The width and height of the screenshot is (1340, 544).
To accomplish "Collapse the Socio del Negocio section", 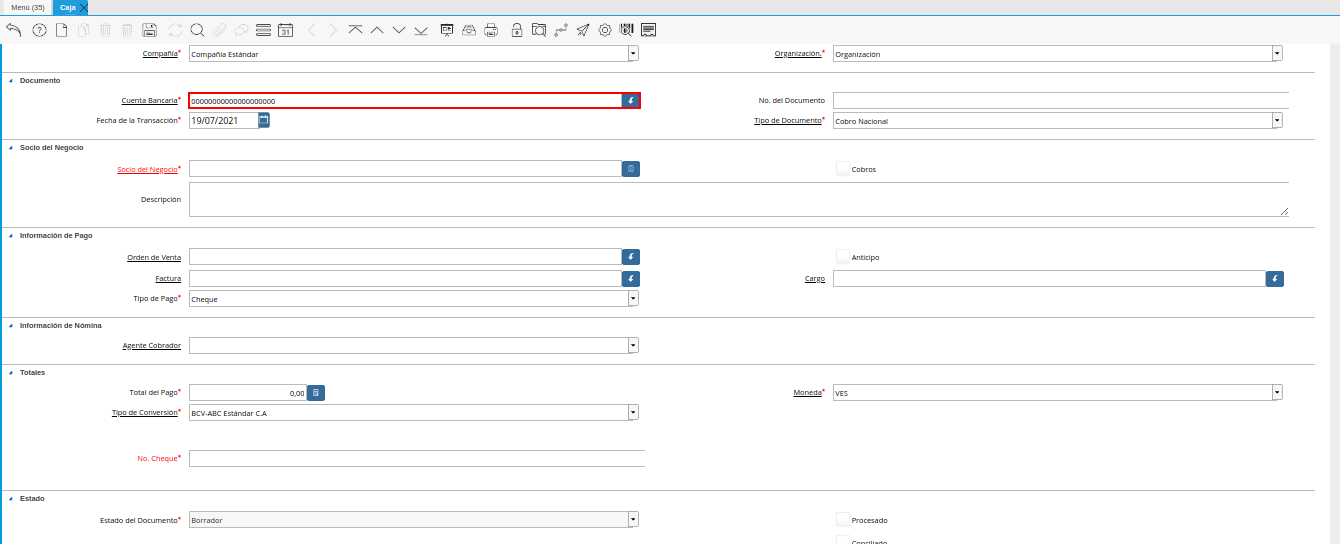I will (x=11, y=147).
